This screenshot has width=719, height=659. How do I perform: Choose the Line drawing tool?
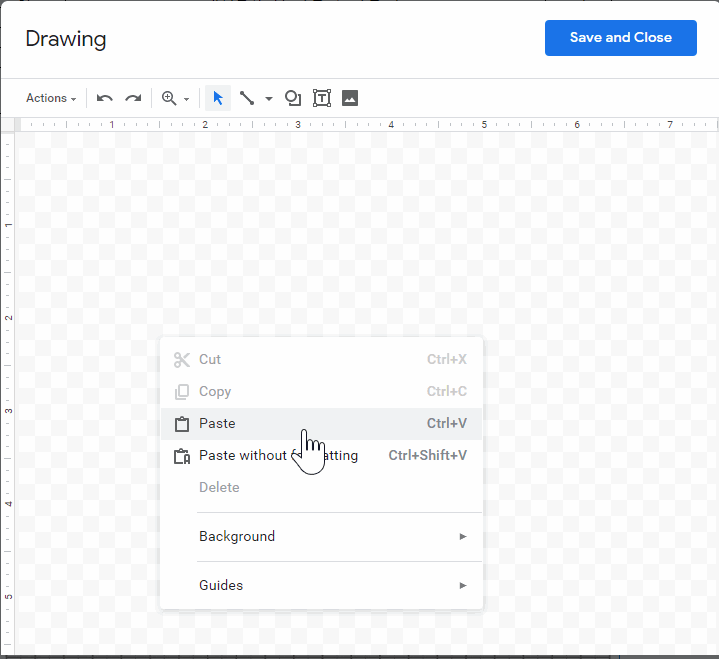[247, 98]
